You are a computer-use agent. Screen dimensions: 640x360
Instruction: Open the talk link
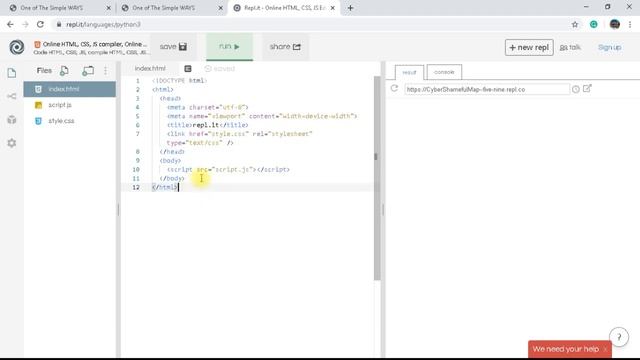point(570,47)
